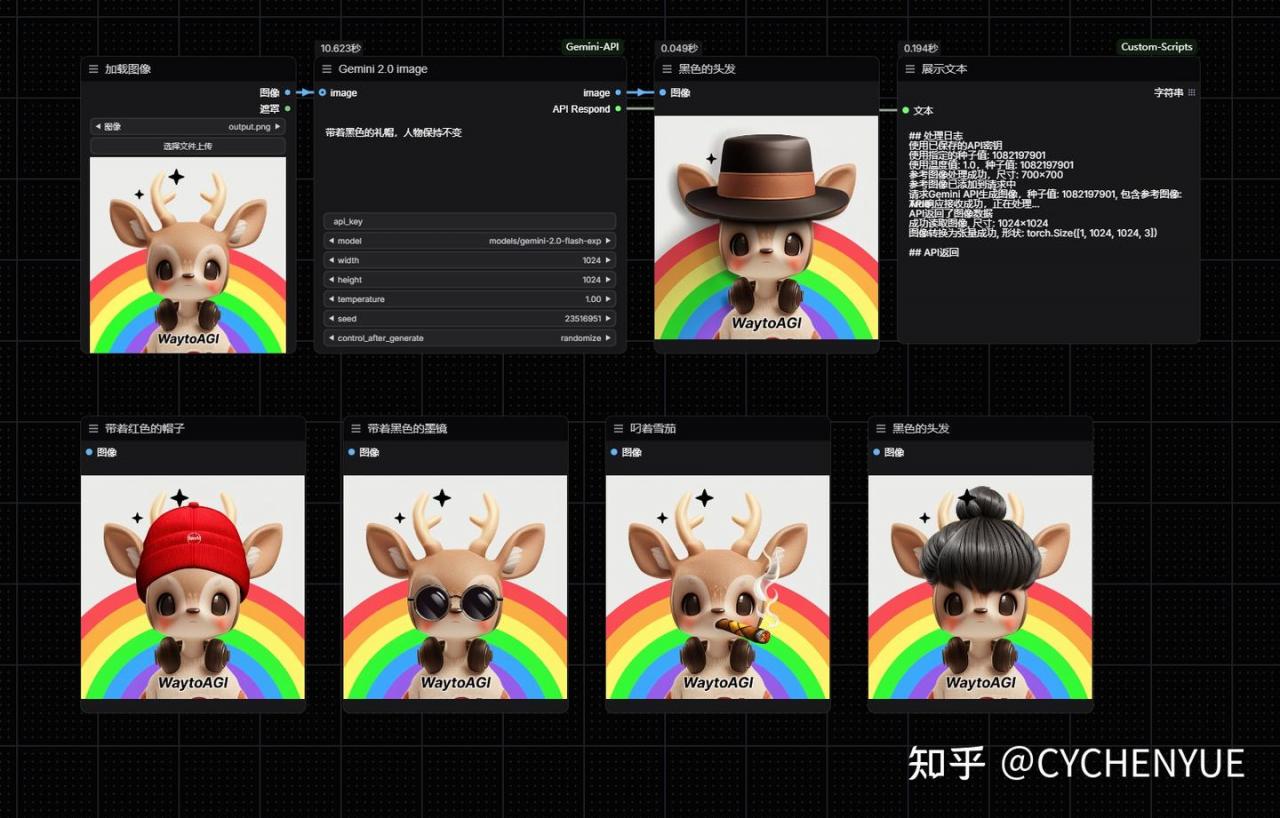Click the 选择文件上传 upload button

188,146
